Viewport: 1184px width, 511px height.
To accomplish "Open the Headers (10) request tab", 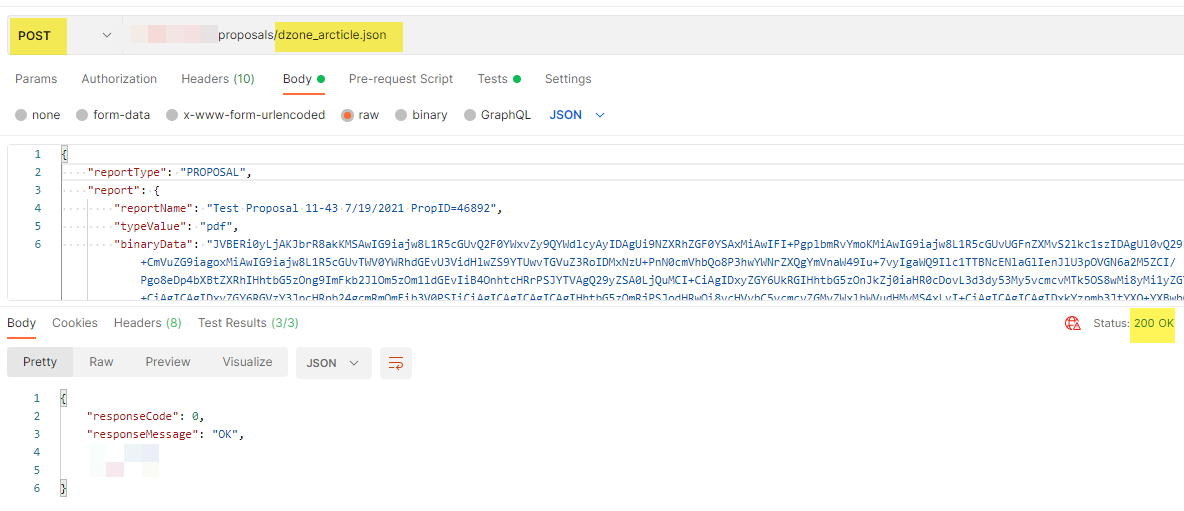I will click(217, 78).
